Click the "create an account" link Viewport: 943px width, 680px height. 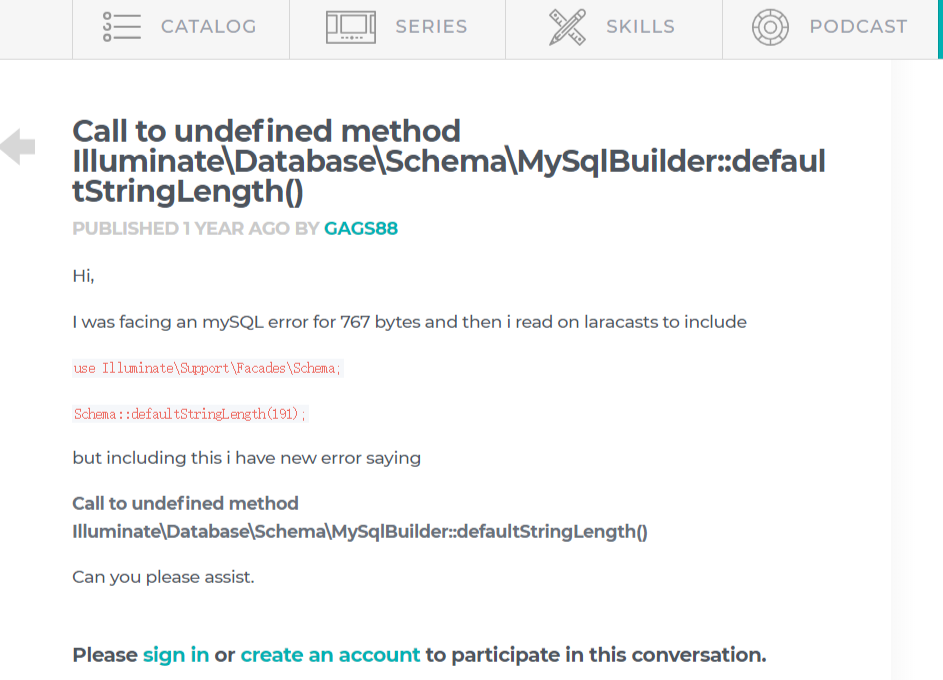(x=330, y=655)
